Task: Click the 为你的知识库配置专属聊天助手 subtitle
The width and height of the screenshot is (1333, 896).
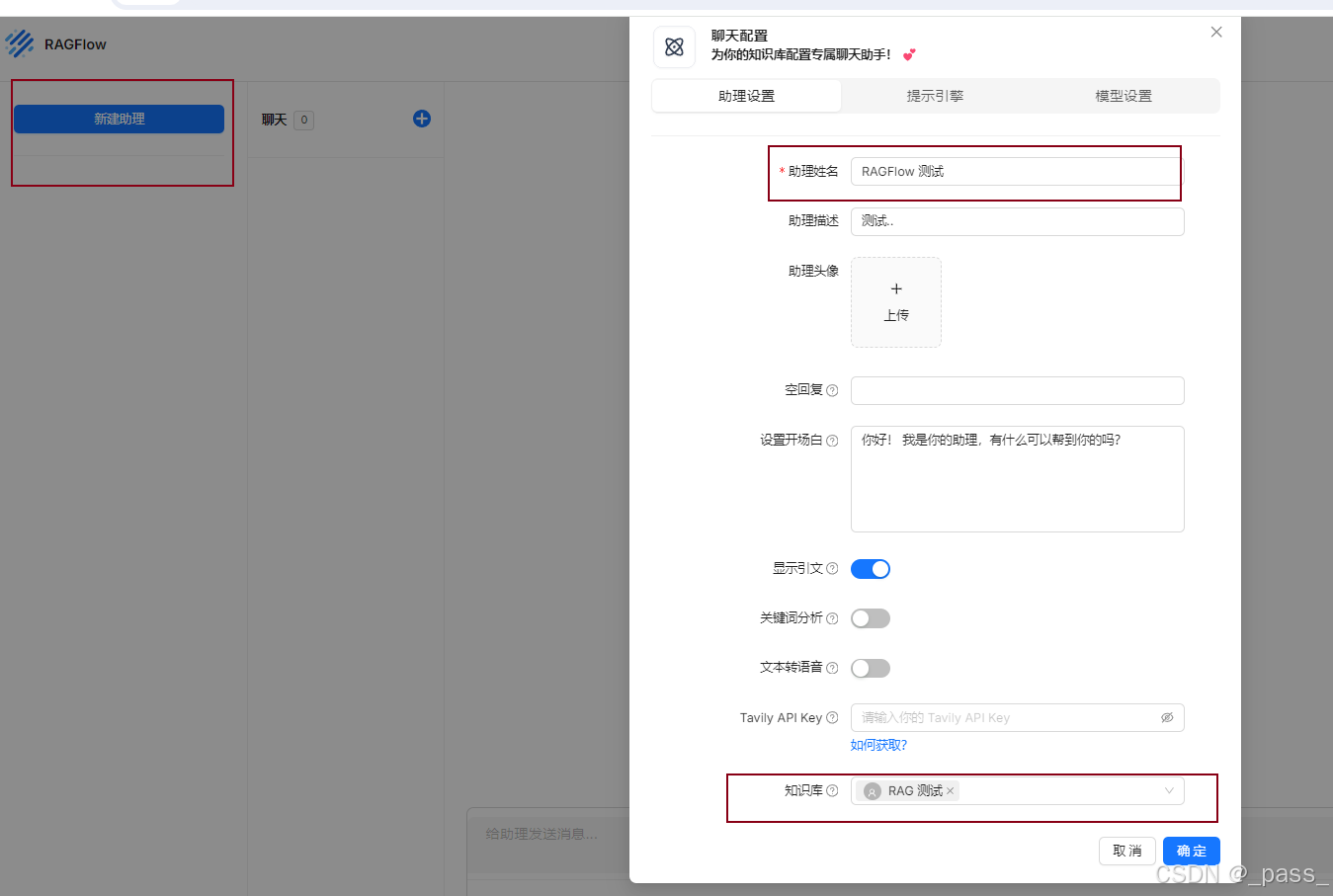Action: click(x=801, y=54)
